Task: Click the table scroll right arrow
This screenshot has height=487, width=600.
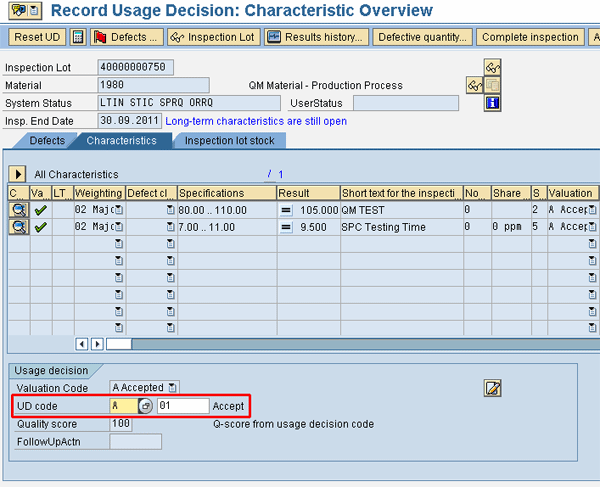Action: 98,344
